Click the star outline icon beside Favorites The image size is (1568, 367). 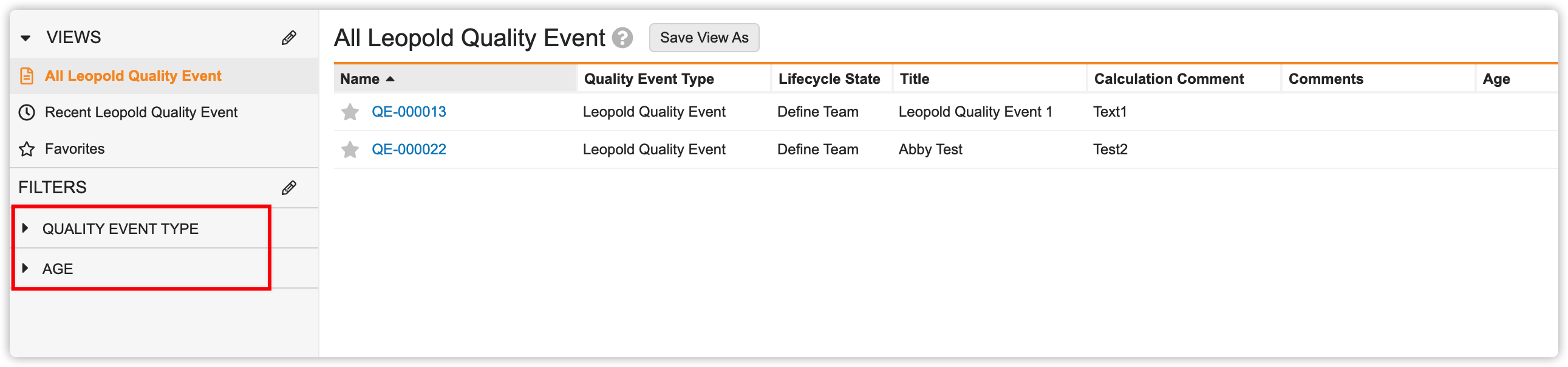click(x=27, y=149)
